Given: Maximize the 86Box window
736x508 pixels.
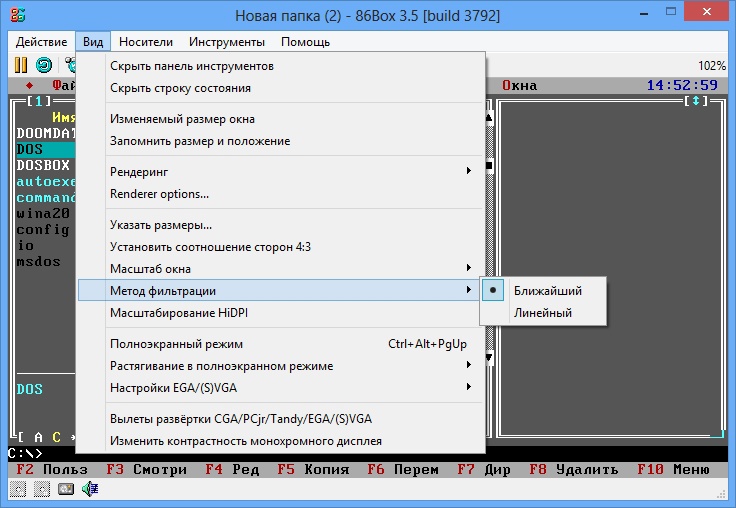Looking at the screenshot, I should (x=671, y=13).
